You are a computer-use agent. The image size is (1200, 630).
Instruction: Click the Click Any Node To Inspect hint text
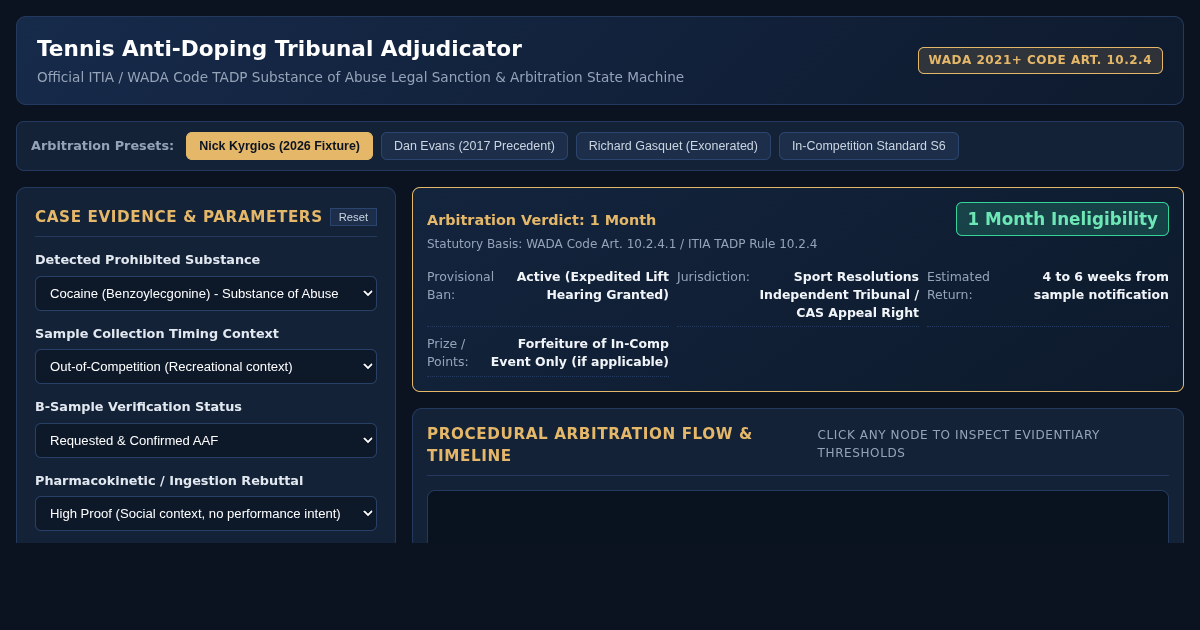[x=958, y=444]
